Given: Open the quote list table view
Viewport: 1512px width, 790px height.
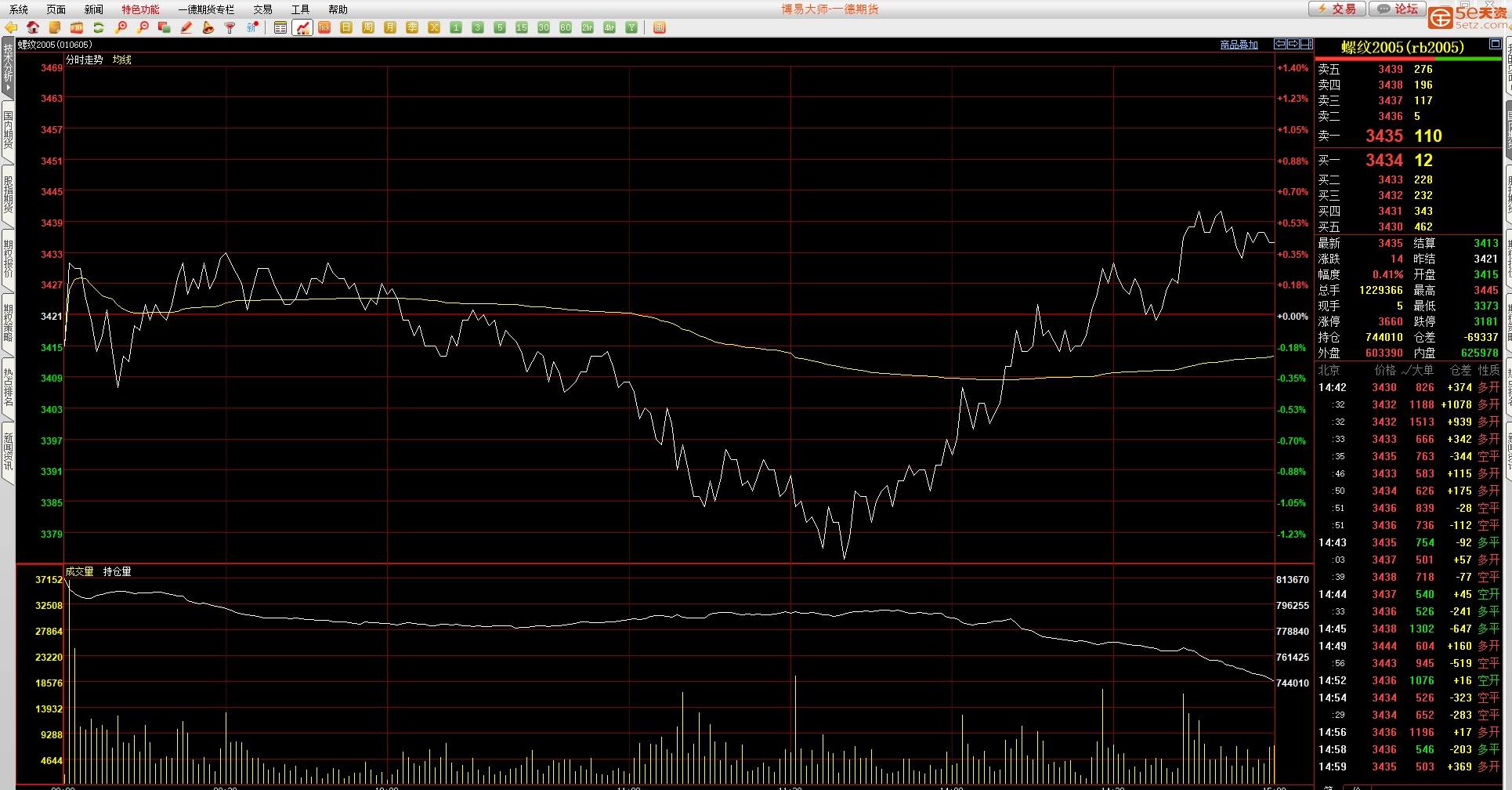Looking at the screenshot, I should (x=280, y=27).
